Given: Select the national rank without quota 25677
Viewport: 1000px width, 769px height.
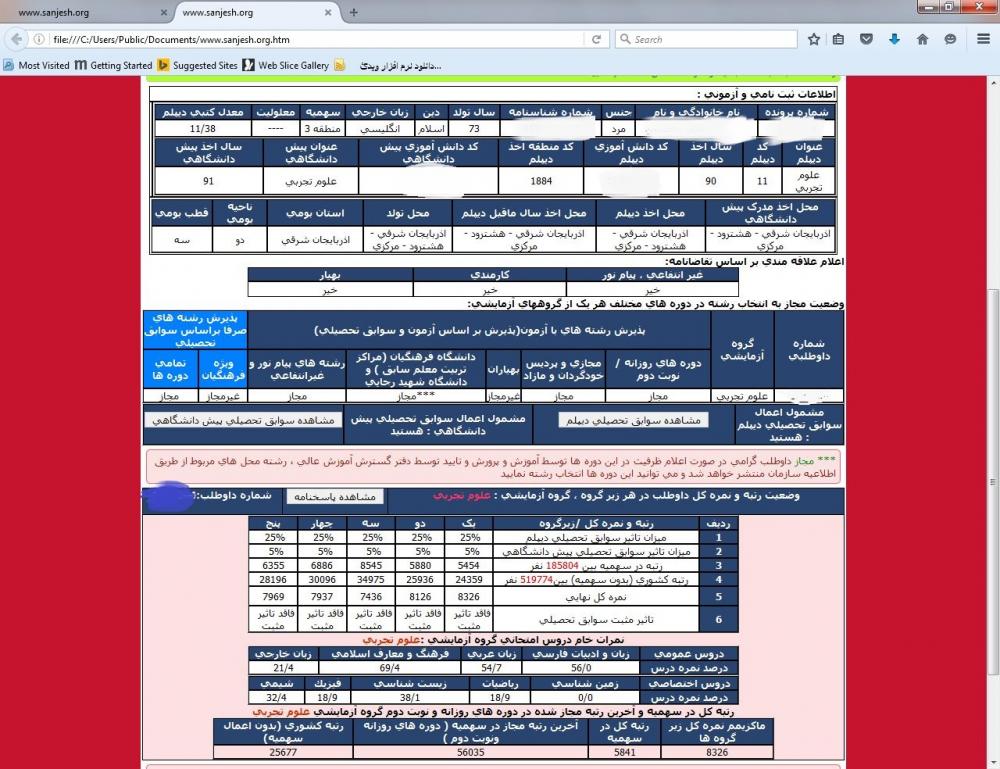Looking at the screenshot, I should pyautogui.click(x=283, y=752).
